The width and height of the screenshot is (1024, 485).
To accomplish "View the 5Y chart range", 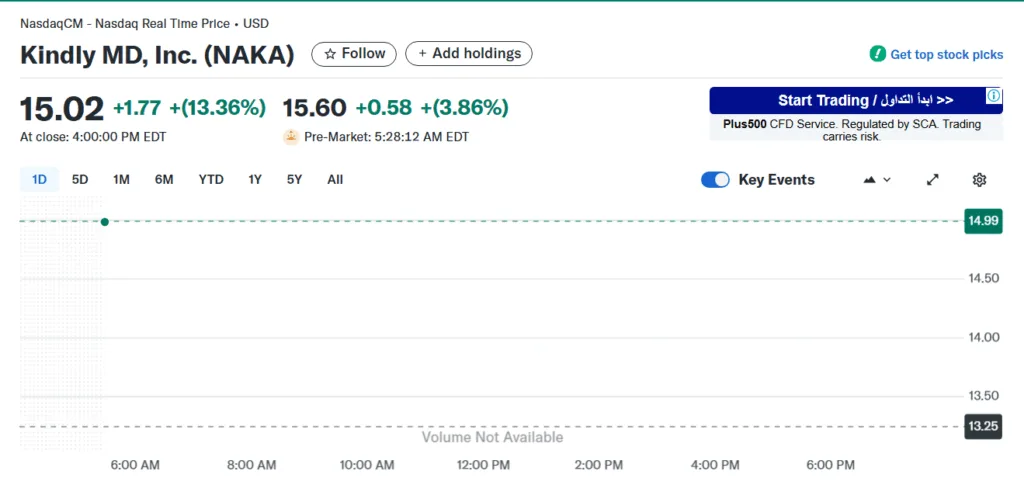I will point(294,180).
